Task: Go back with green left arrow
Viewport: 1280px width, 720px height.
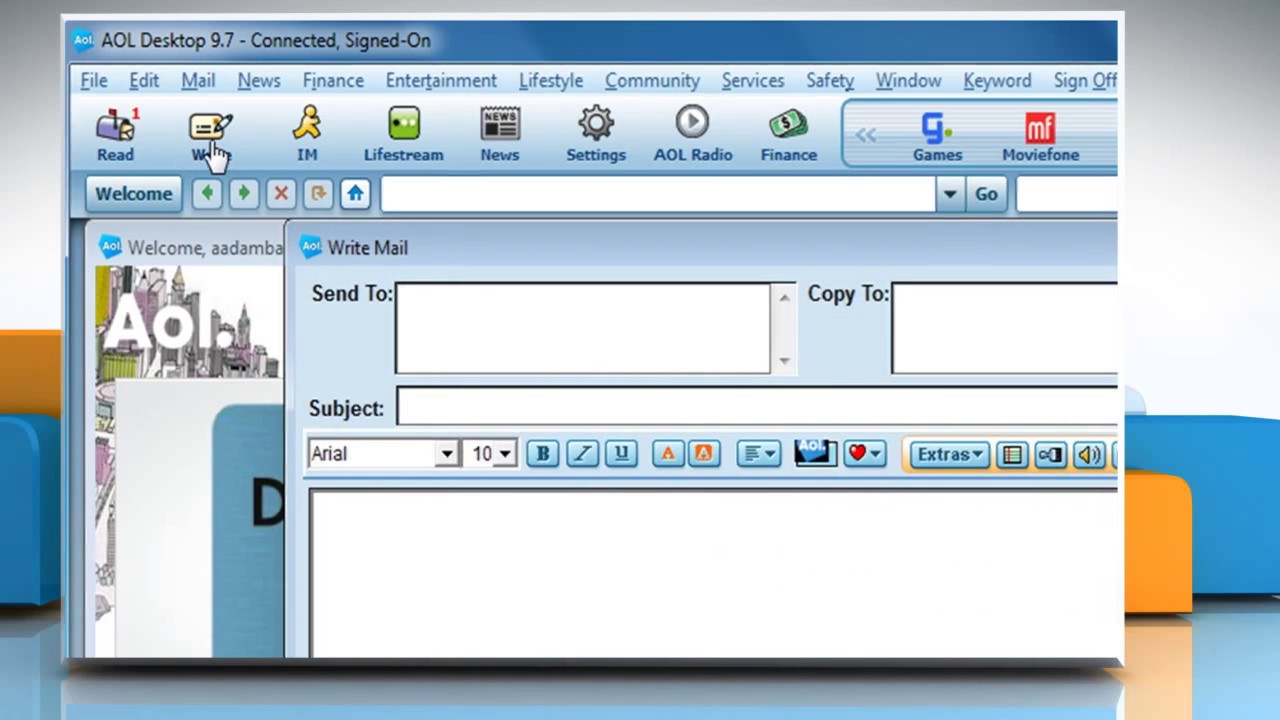Action: (x=207, y=194)
